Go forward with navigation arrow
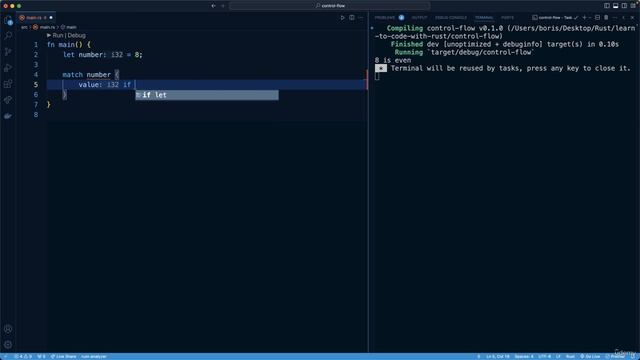Viewport: 640px width, 360px height. pyautogui.click(x=223, y=6)
